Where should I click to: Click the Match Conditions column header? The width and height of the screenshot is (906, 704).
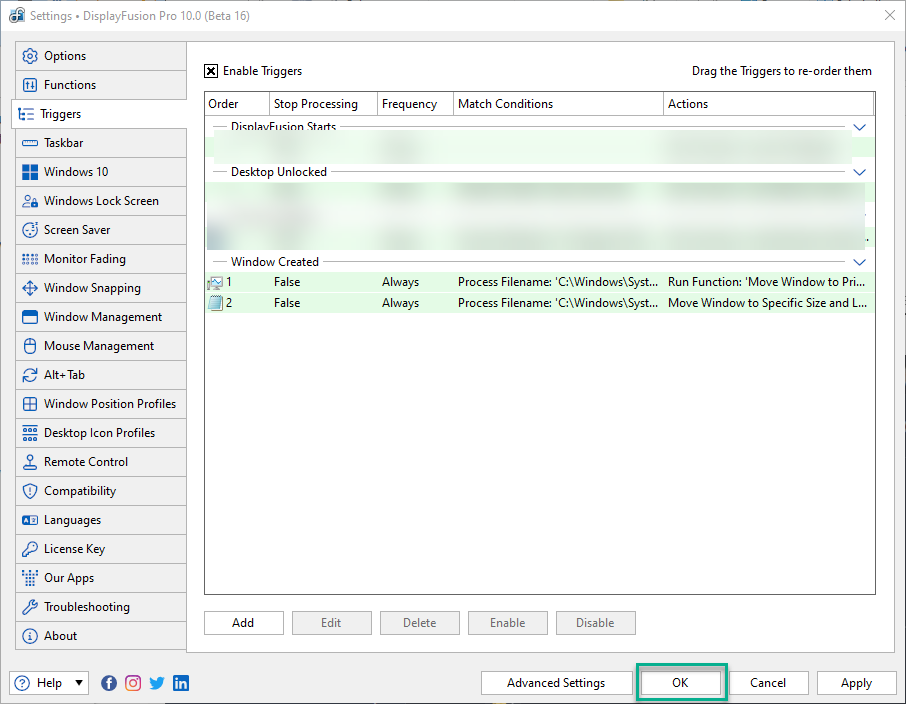[x=558, y=104]
